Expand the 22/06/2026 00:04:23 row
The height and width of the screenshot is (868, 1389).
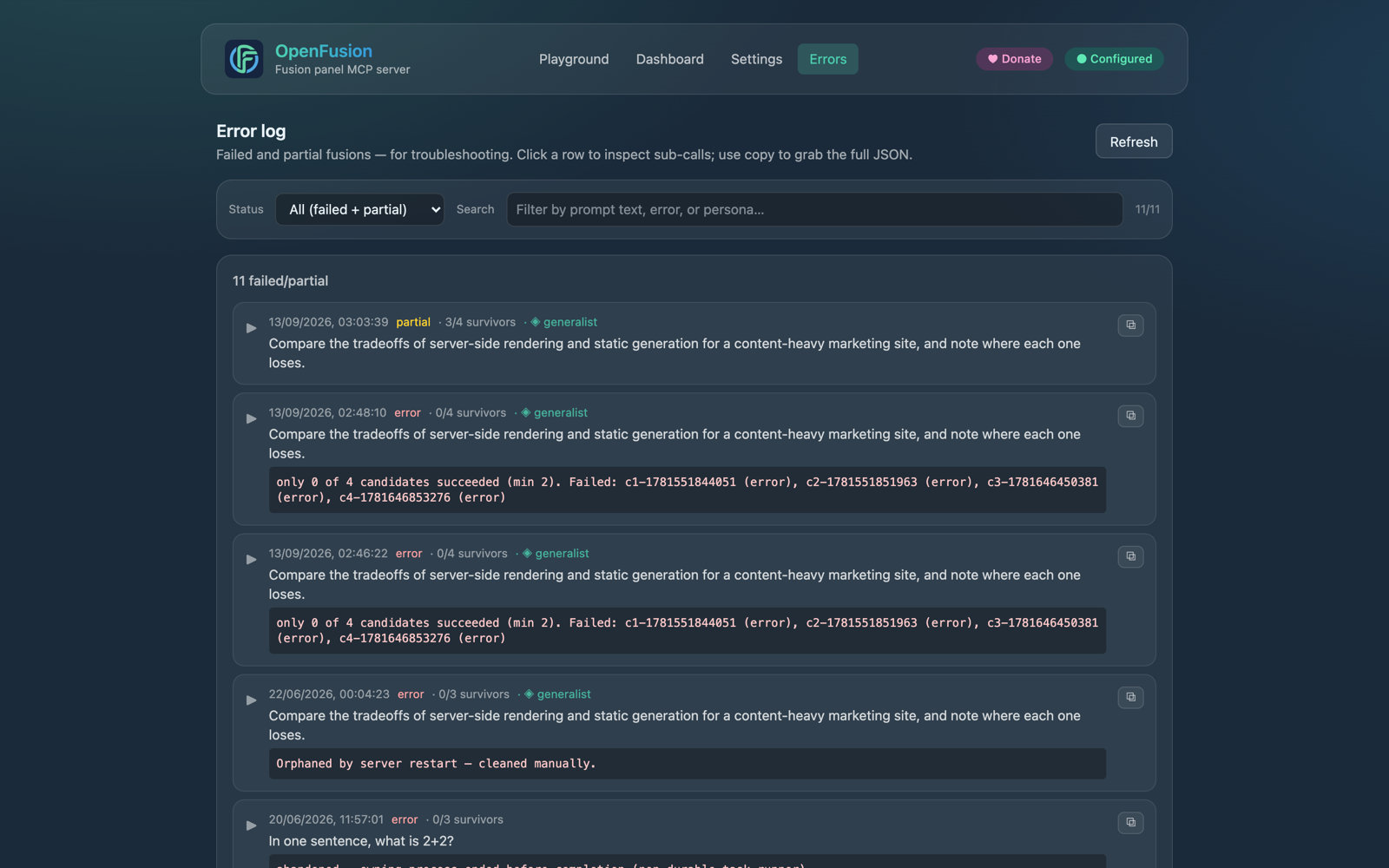251,700
